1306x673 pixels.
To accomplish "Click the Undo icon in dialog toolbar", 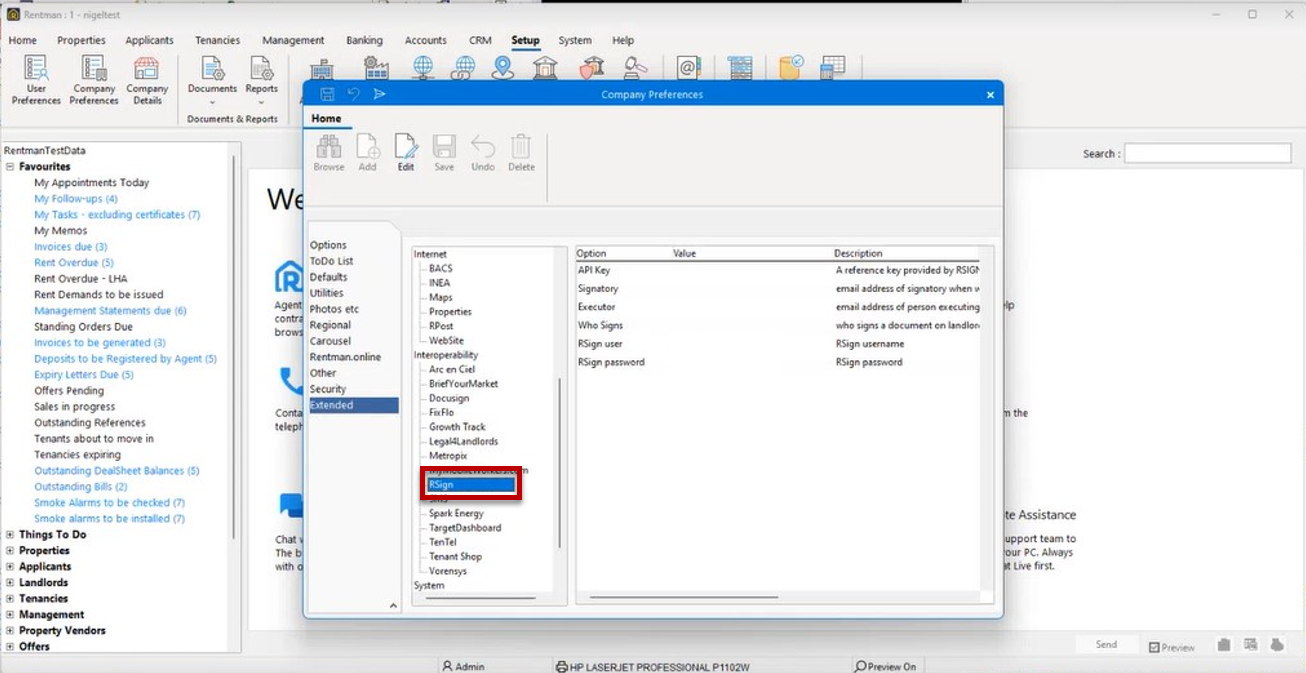I will pos(483,152).
